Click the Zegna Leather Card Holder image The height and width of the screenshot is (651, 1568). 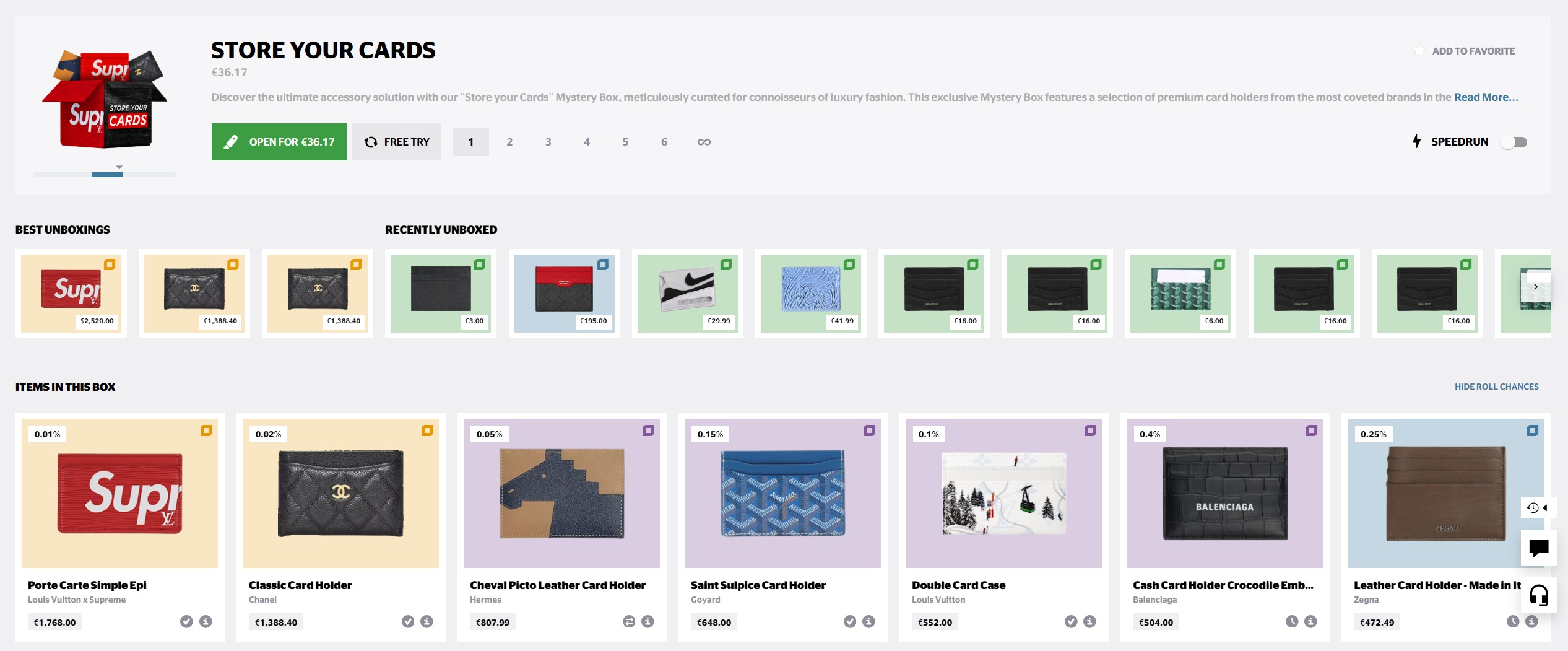pos(1446,493)
